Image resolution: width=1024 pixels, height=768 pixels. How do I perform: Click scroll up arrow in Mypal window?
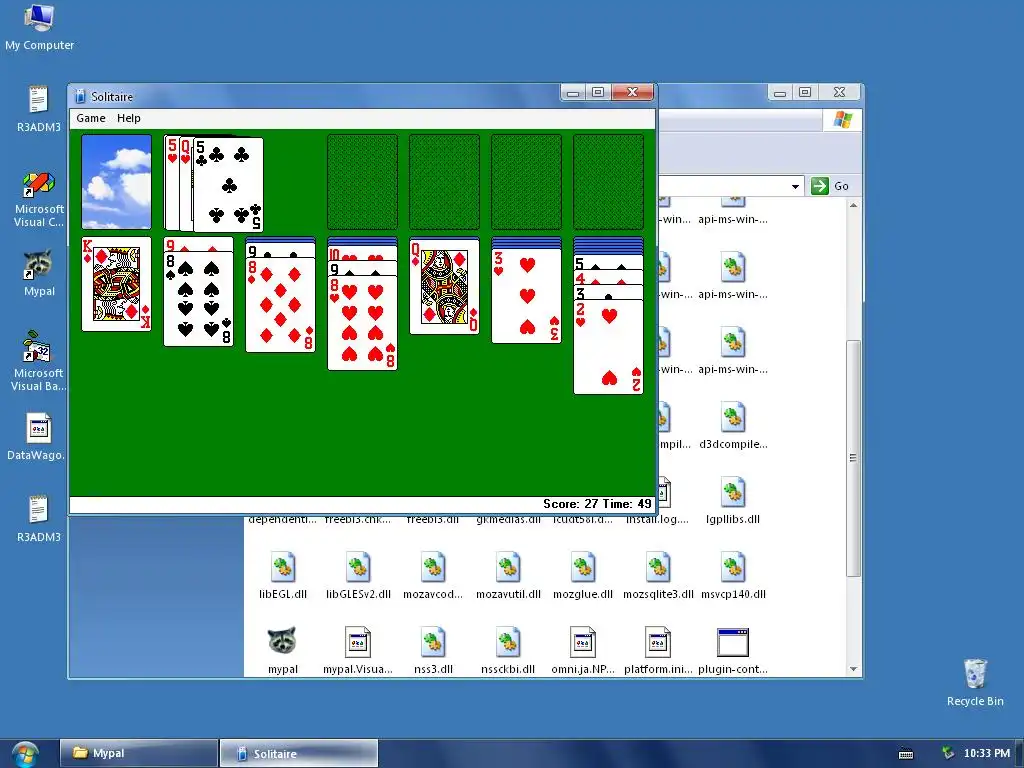pos(853,205)
